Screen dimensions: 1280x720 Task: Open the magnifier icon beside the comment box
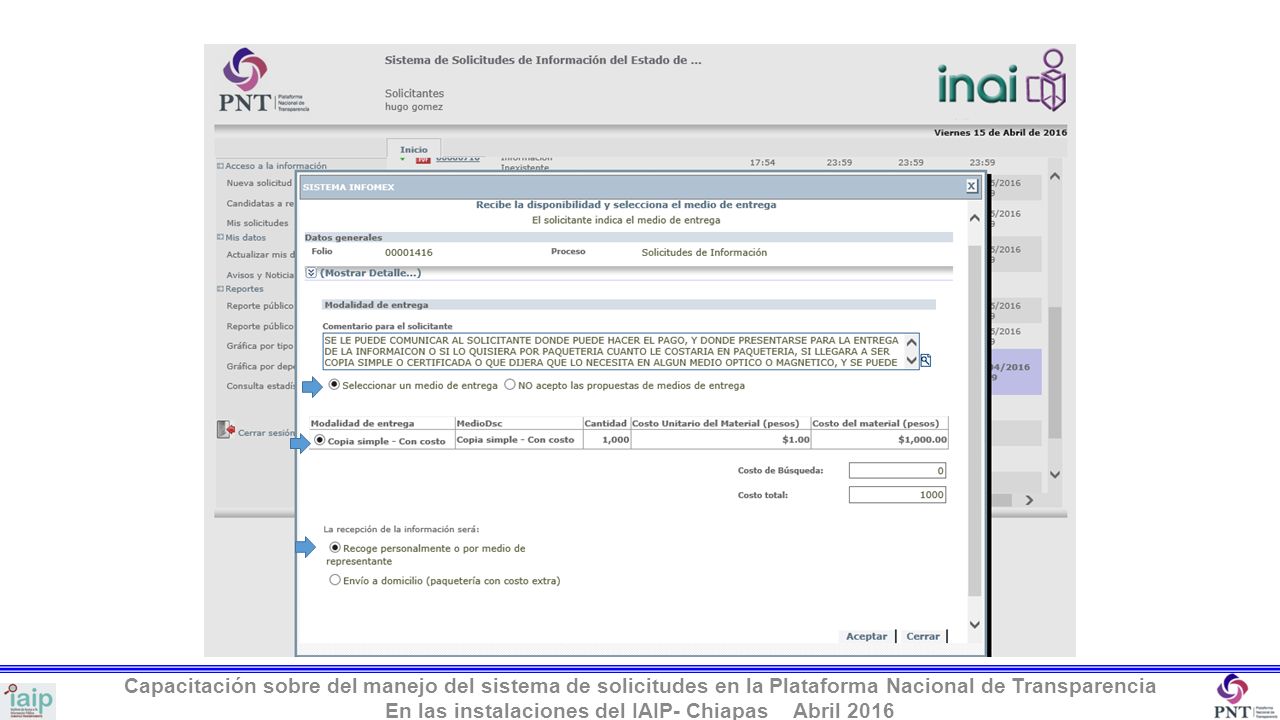pos(926,361)
